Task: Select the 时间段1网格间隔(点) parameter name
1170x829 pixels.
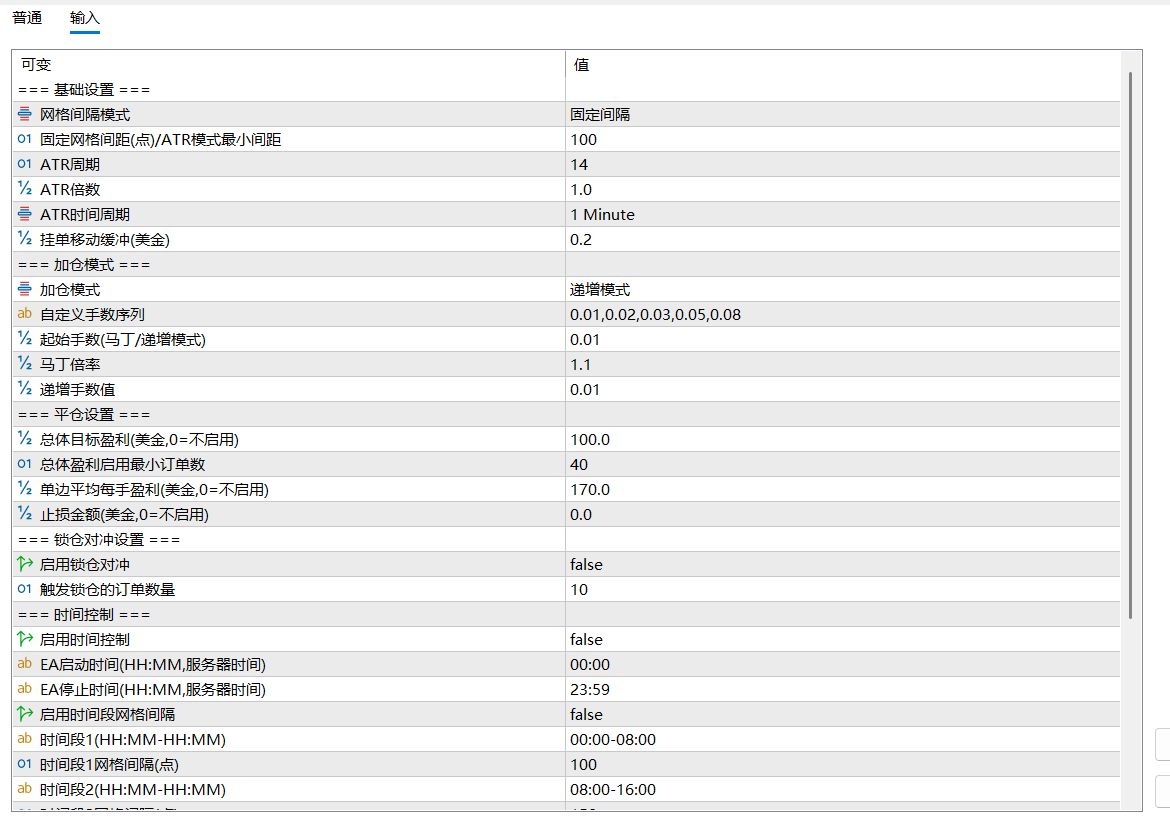Action: pos(109,764)
